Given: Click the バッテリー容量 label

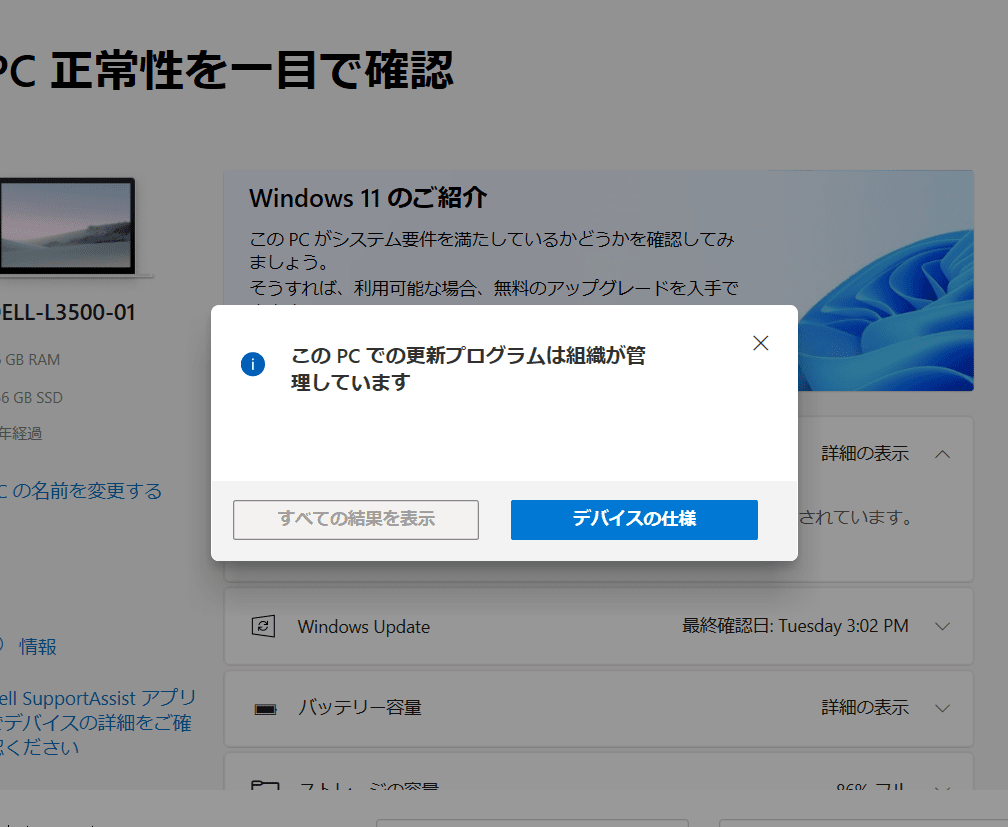Looking at the screenshot, I should (x=359, y=708).
